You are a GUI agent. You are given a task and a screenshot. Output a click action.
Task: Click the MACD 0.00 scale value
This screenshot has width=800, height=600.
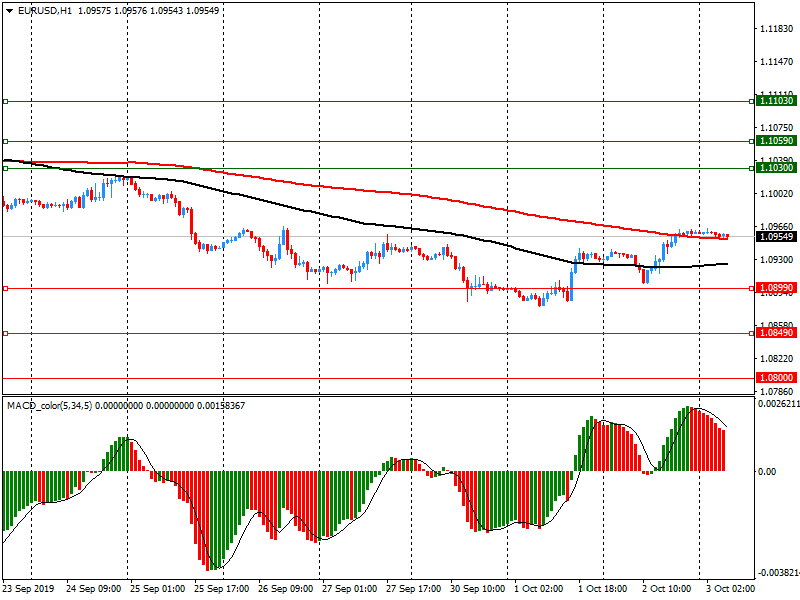pyautogui.click(x=767, y=471)
